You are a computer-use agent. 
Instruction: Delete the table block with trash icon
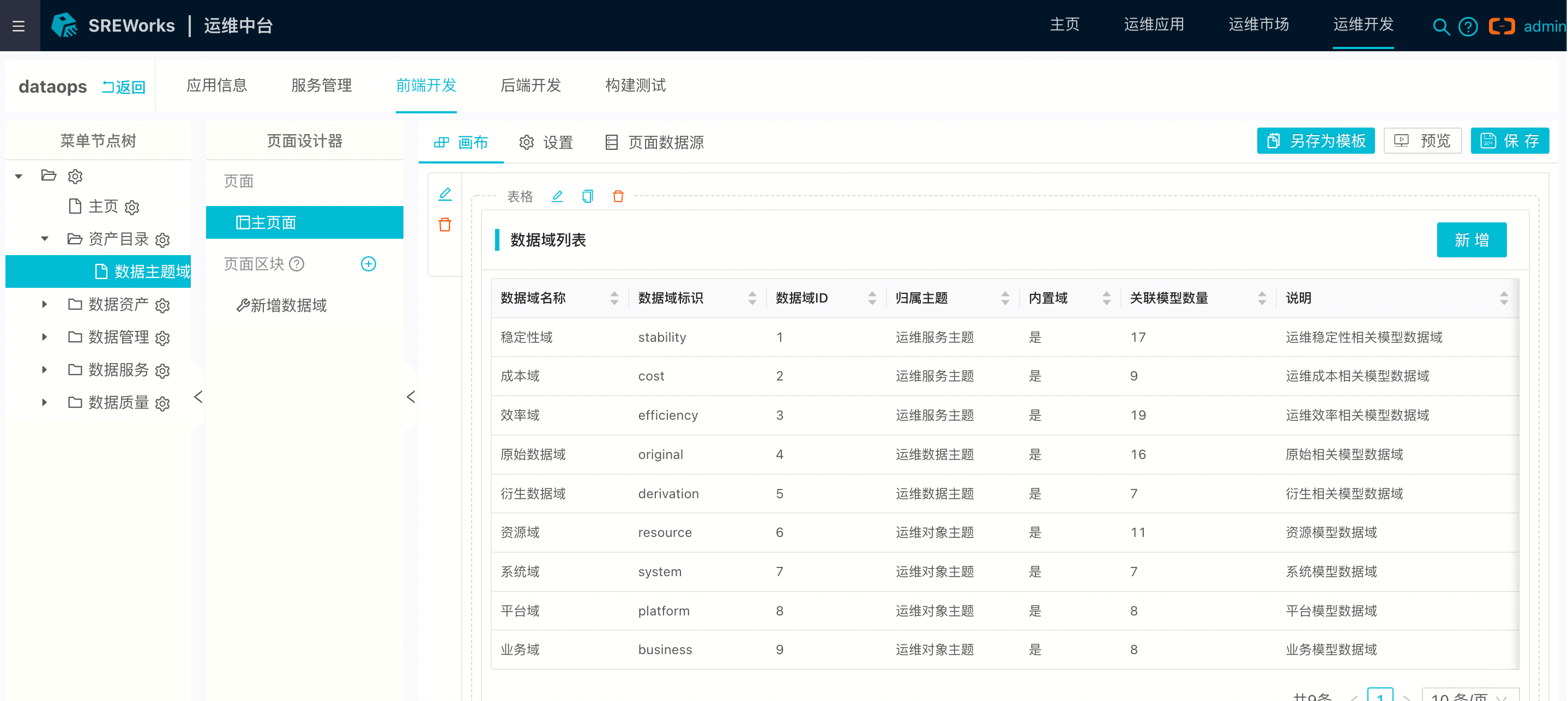[x=618, y=196]
